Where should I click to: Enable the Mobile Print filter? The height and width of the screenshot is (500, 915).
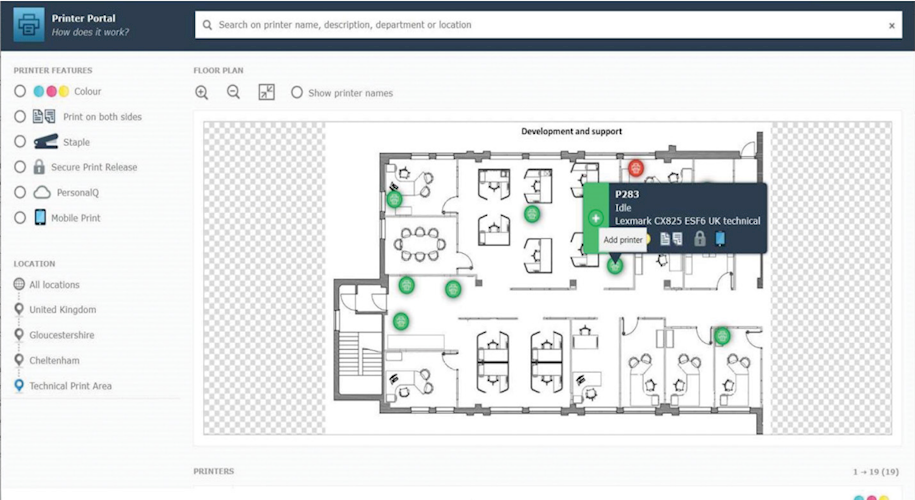coord(20,218)
